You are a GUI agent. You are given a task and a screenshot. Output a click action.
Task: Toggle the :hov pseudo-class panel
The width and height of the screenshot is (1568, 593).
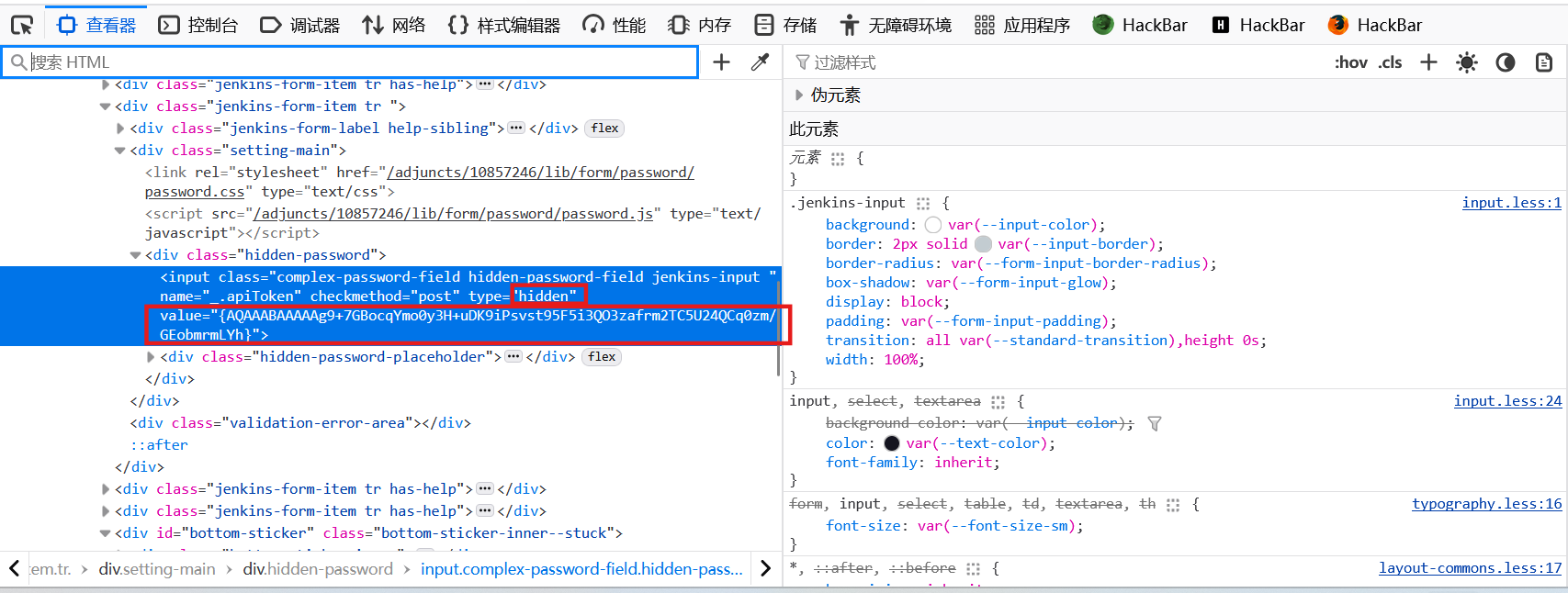(x=1351, y=62)
